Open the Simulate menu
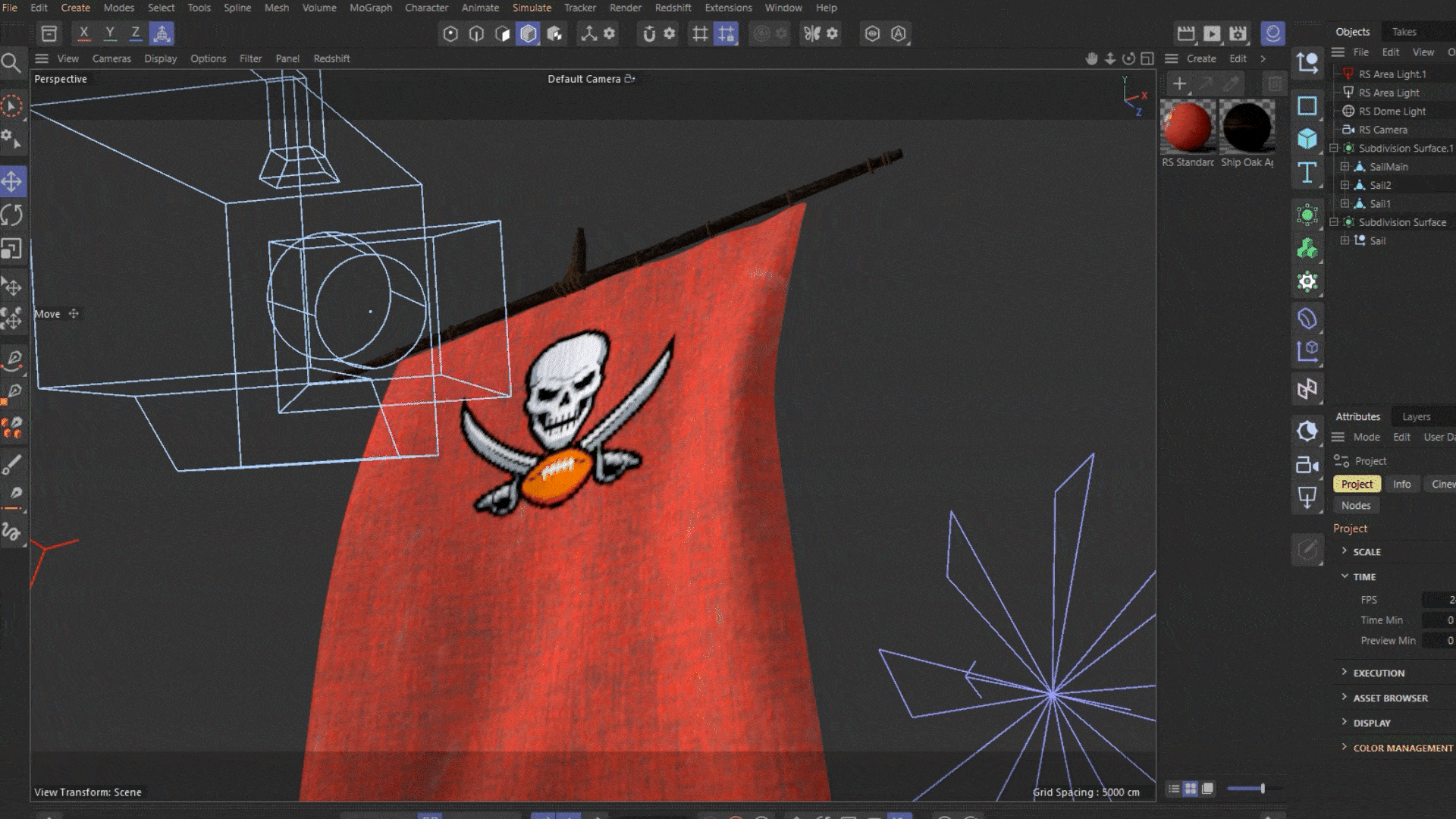This screenshot has width=1456, height=819. [x=532, y=8]
